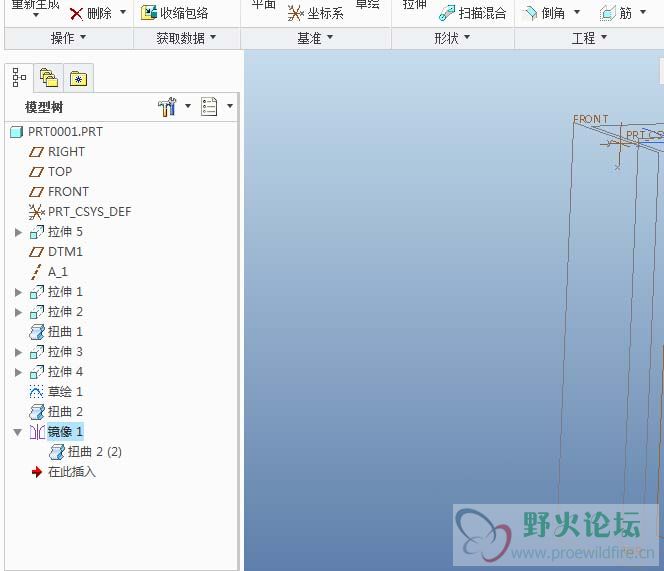The image size is (664, 571).
Task: Open the 操作 group menu
Action: pyautogui.click(x=69, y=38)
